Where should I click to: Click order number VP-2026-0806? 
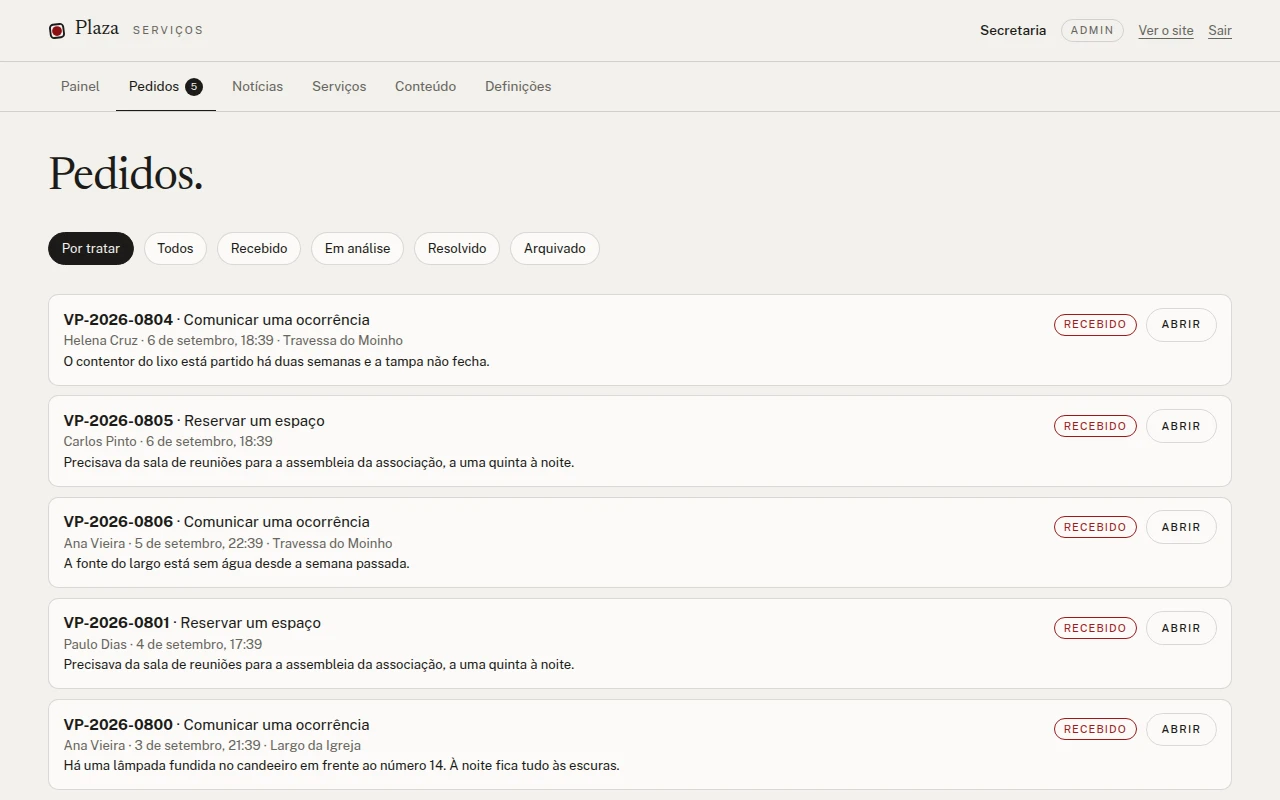click(x=118, y=522)
